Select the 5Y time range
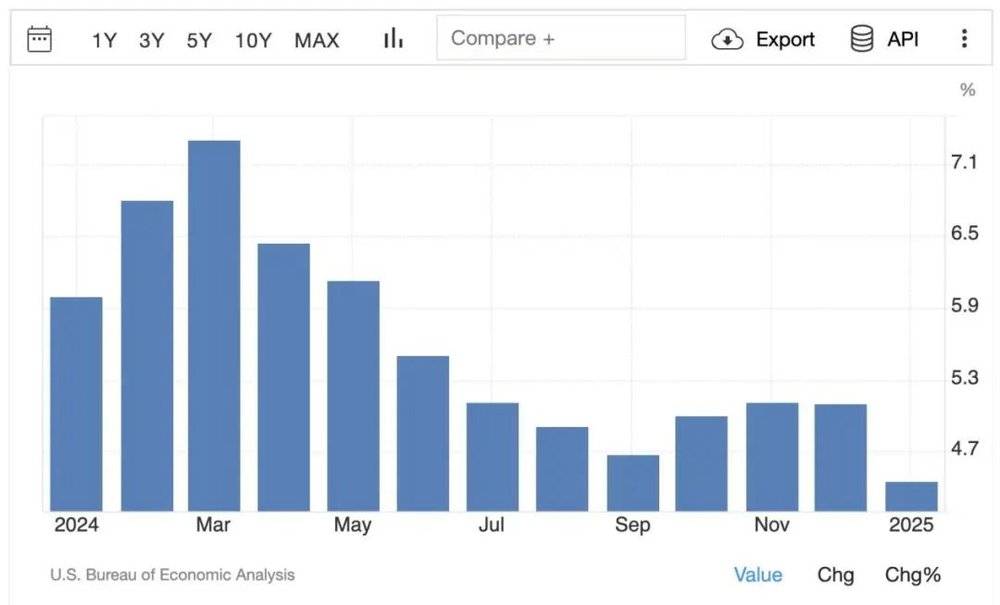Image resolution: width=1000 pixels, height=605 pixels. pos(199,40)
